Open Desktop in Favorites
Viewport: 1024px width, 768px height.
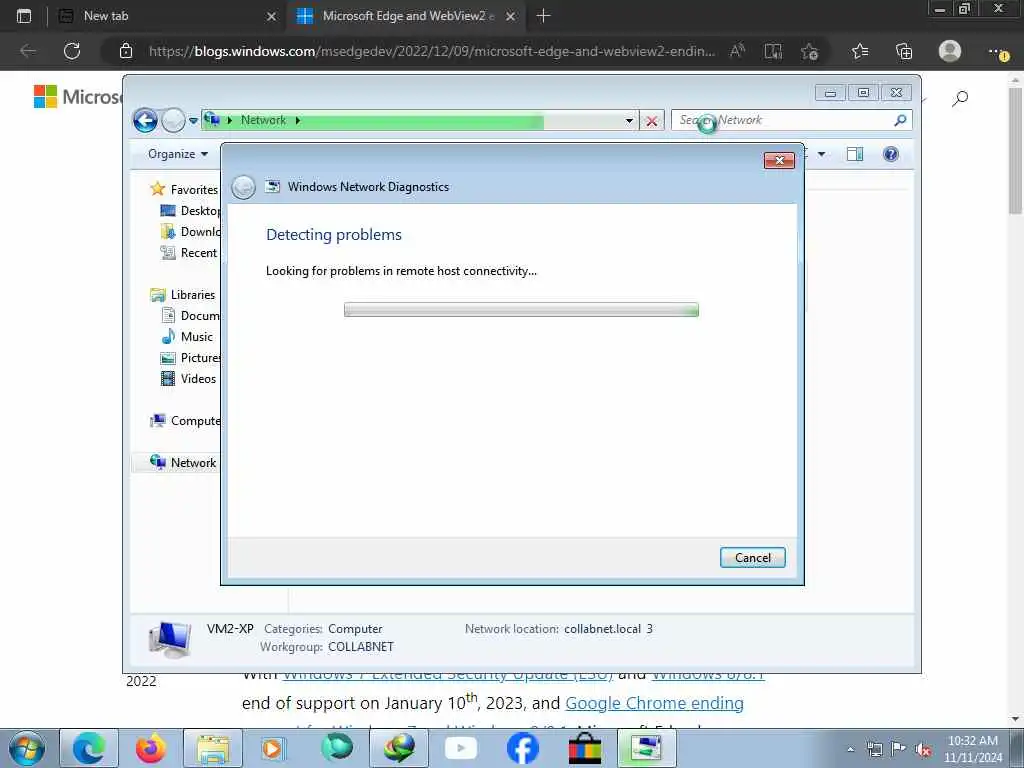(x=190, y=211)
